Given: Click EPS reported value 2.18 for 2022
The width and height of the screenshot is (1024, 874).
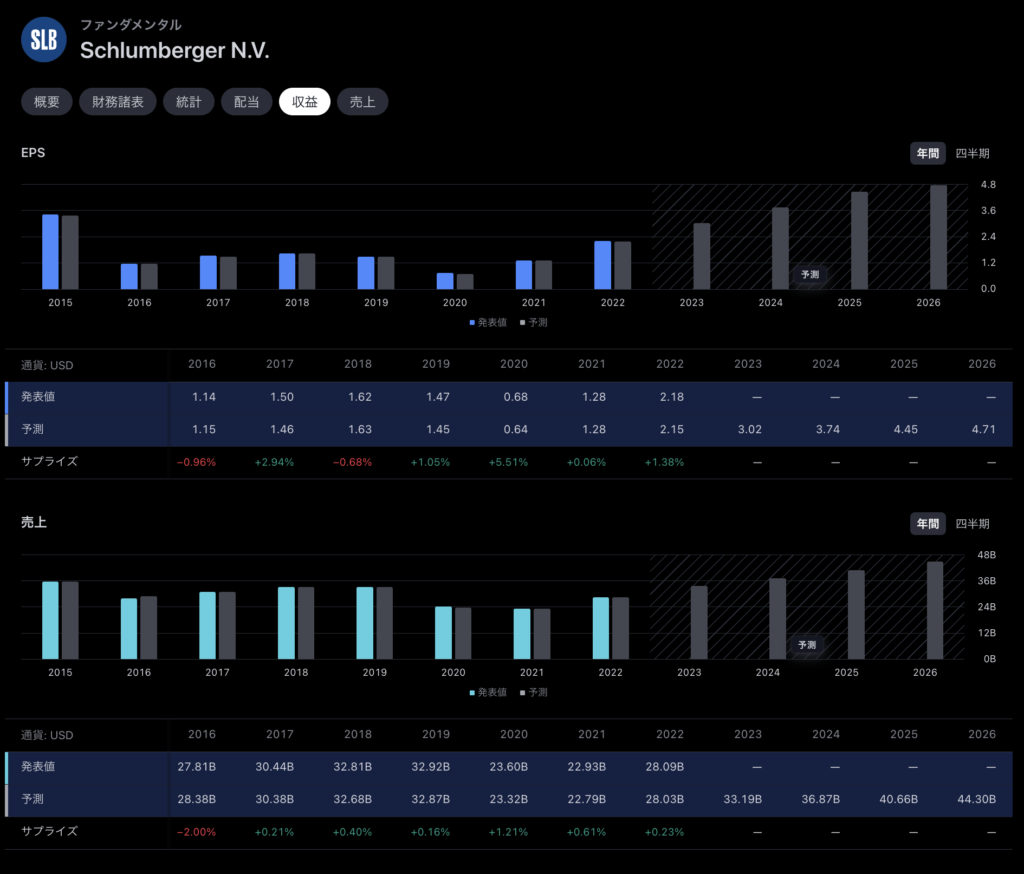Looking at the screenshot, I should pyautogui.click(x=671, y=397).
